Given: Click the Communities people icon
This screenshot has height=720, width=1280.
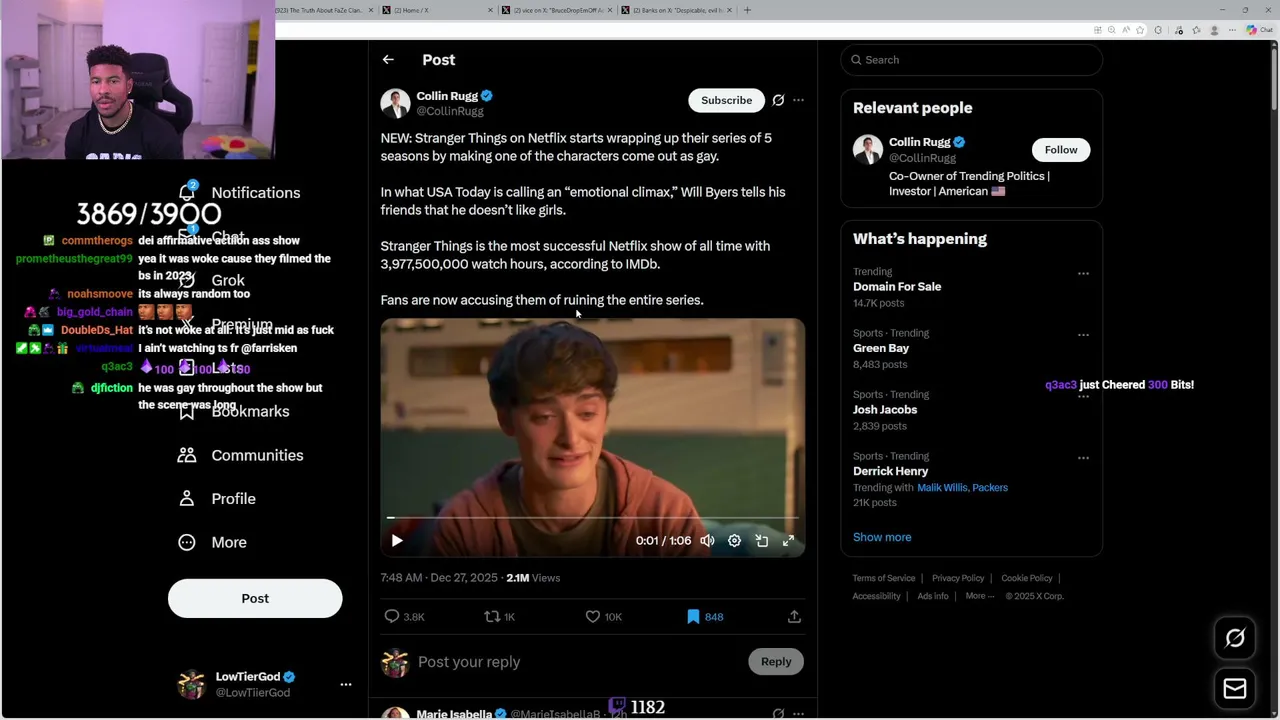Looking at the screenshot, I should pyautogui.click(x=187, y=455).
